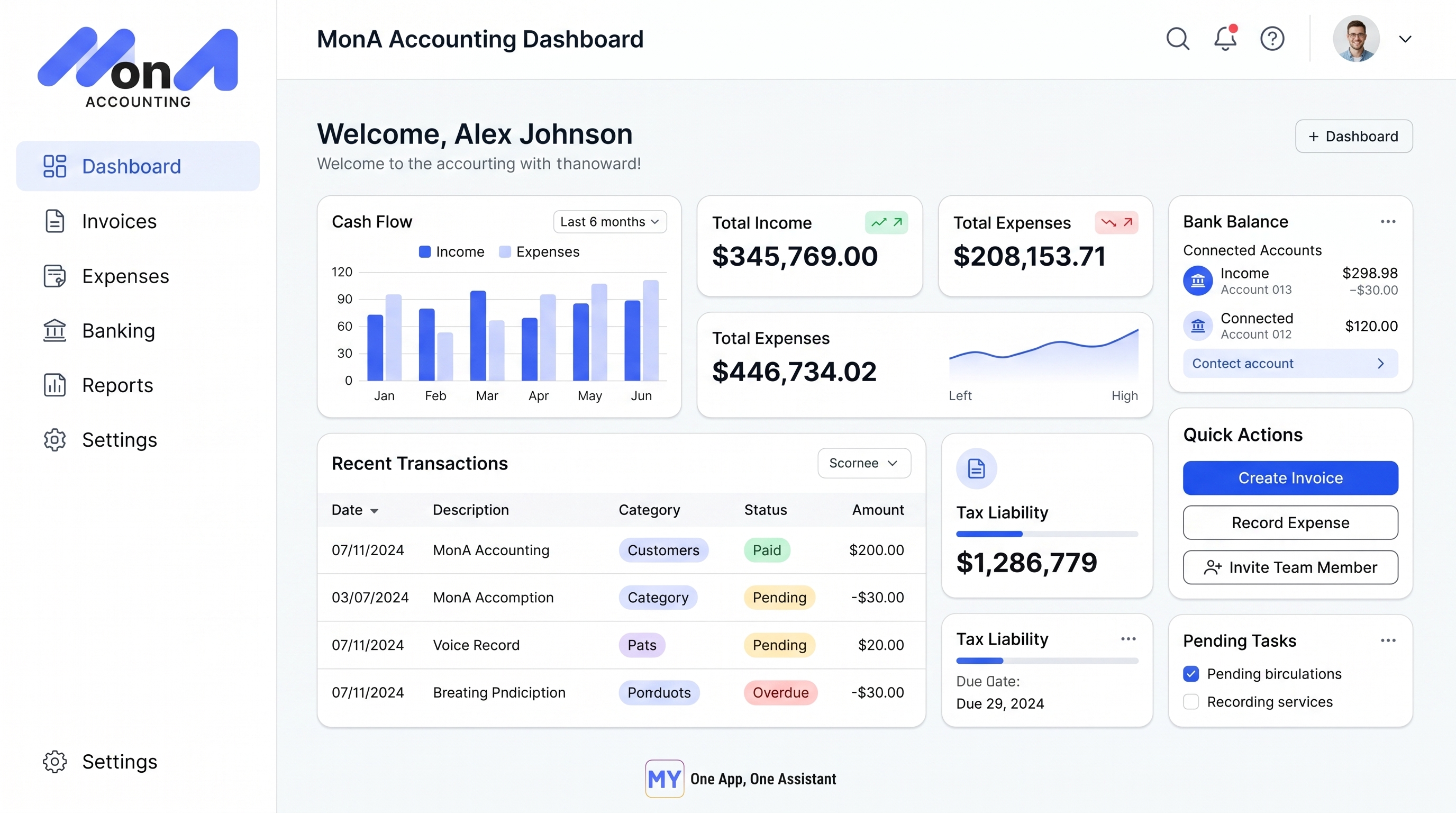1456x813 pixels.
Task: Click the Paid status badge
Action: click(x=767, y=550)
